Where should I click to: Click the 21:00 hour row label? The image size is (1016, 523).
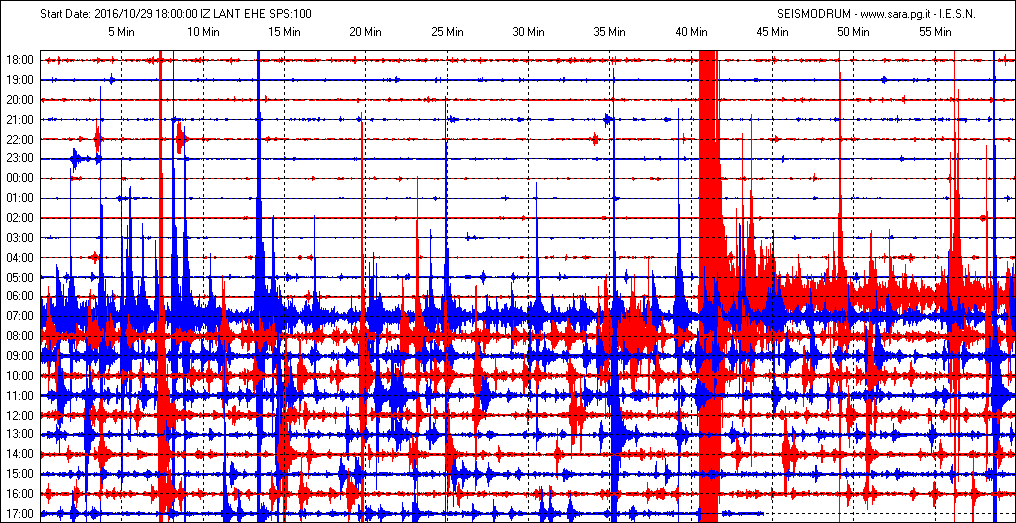pyautogui.click(x=19, y=120)
